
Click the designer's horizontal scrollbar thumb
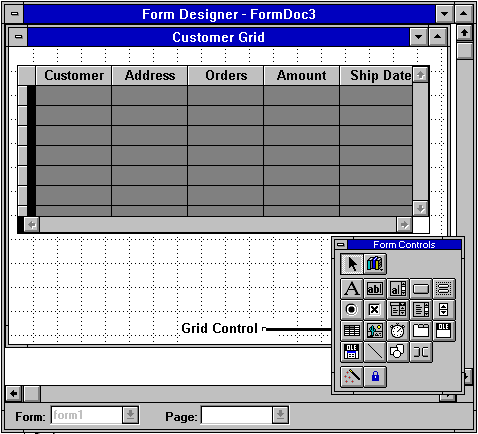tap(32, 394)
